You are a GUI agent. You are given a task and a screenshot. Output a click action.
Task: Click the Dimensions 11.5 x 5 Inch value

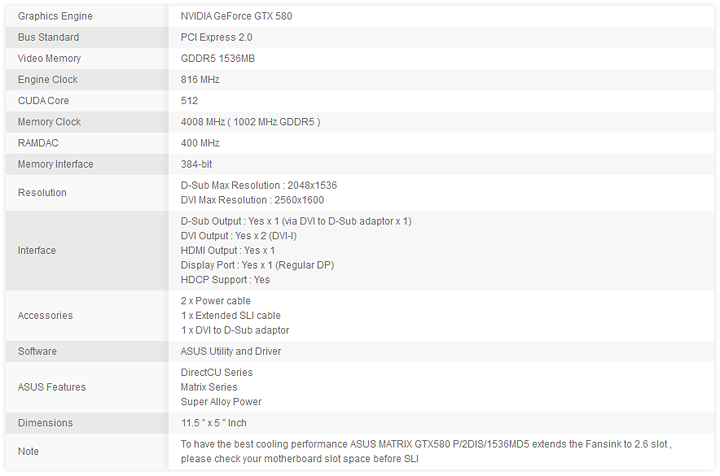(x=212, y=423)
